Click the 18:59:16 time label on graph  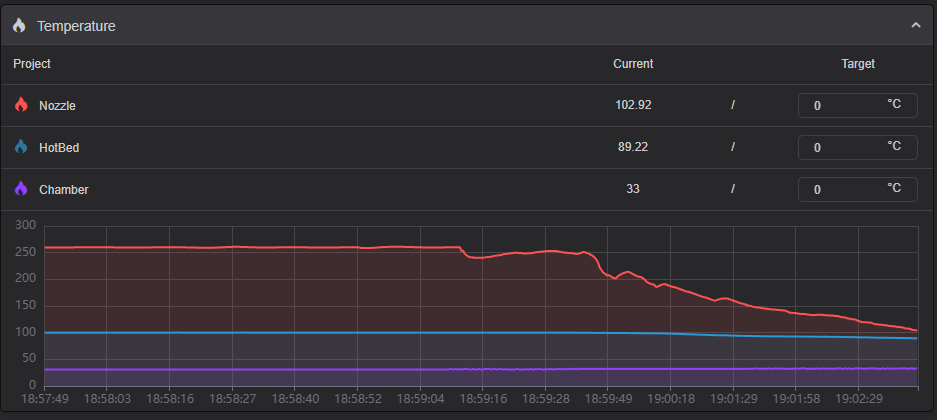tap(482, 398)
